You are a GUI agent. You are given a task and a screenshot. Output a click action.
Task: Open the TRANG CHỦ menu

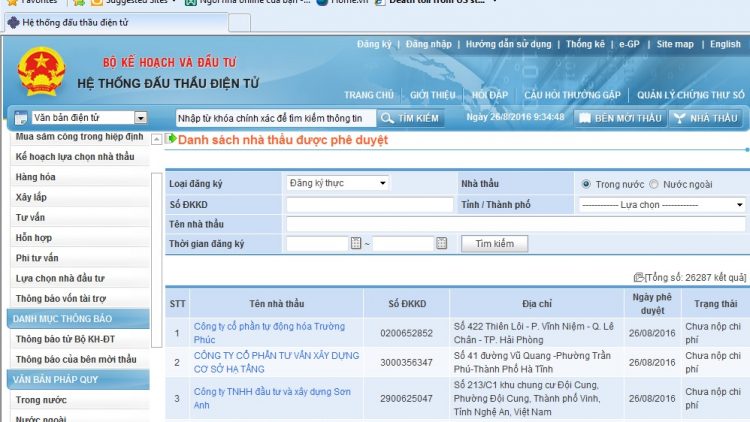[369, 95]
